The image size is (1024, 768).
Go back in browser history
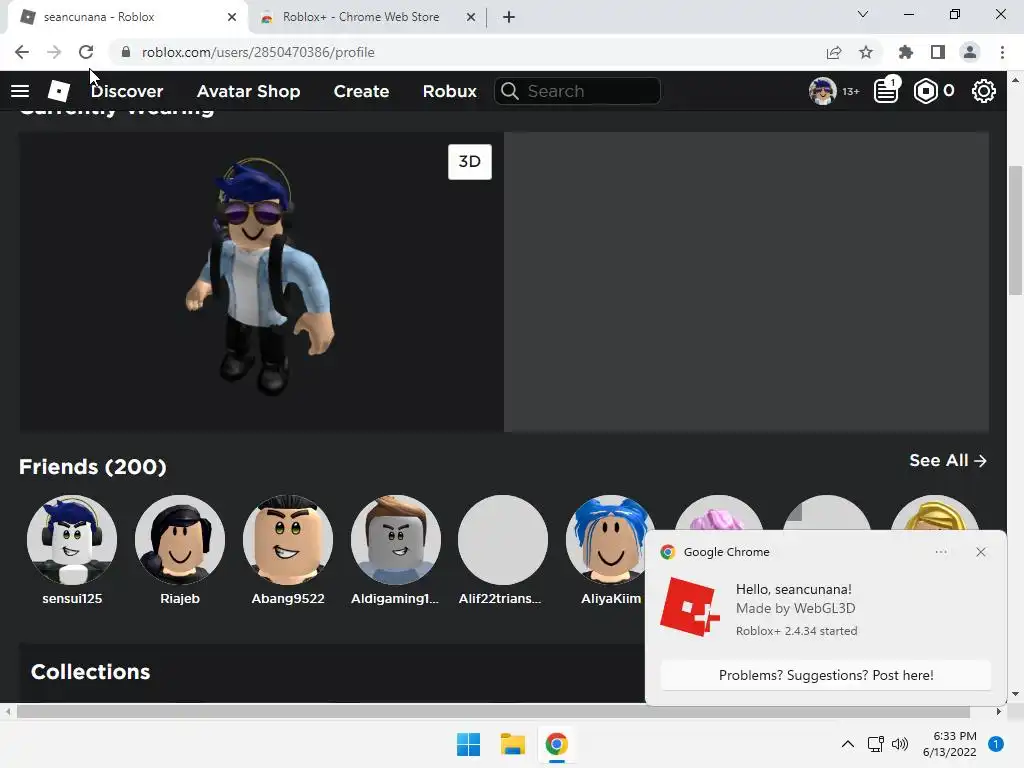tap(22, 52)
